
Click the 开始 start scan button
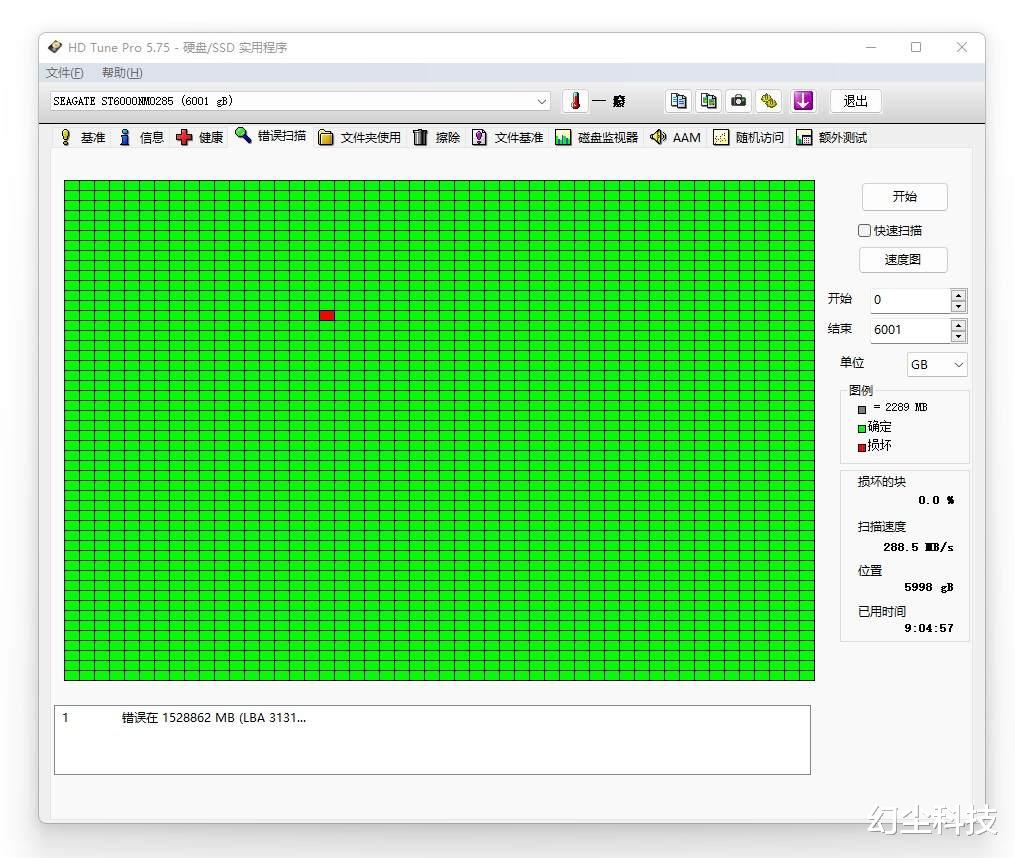(x=904, y=197)
